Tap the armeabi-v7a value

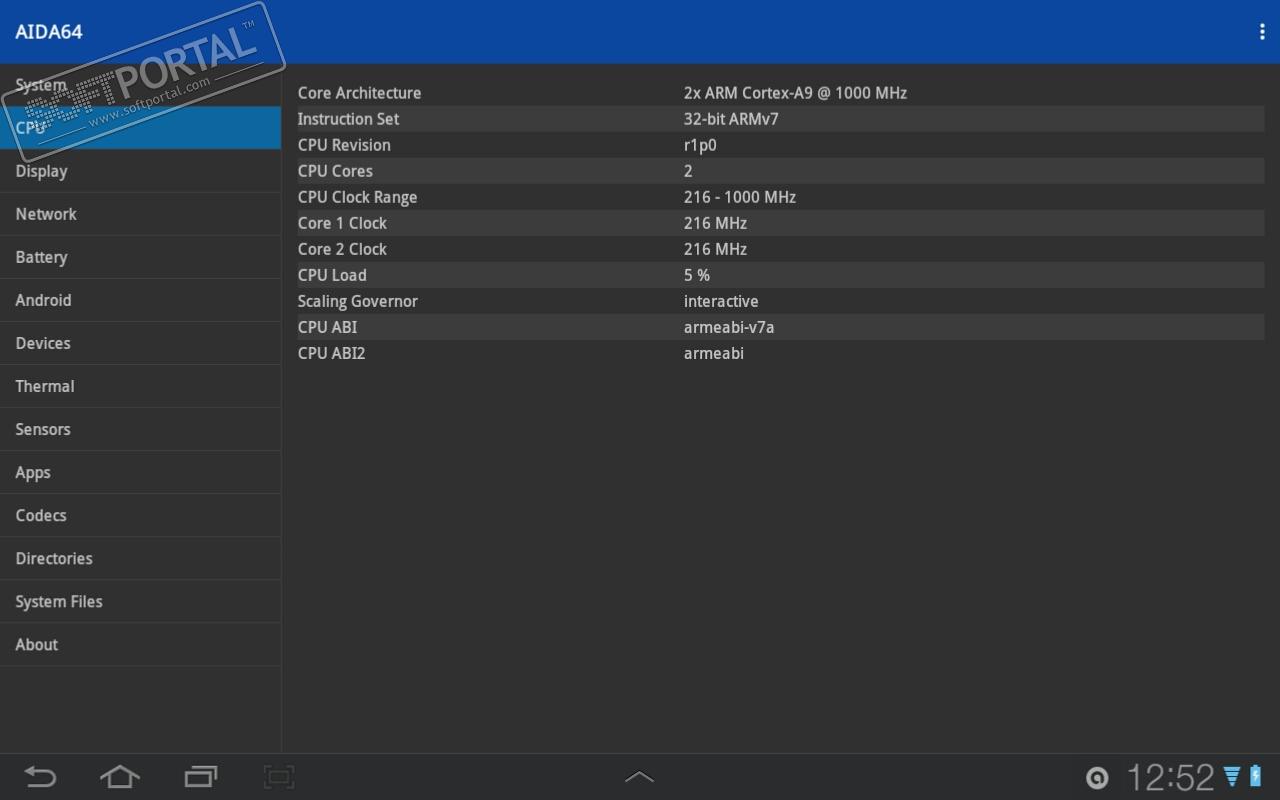[x=729, y=327]
